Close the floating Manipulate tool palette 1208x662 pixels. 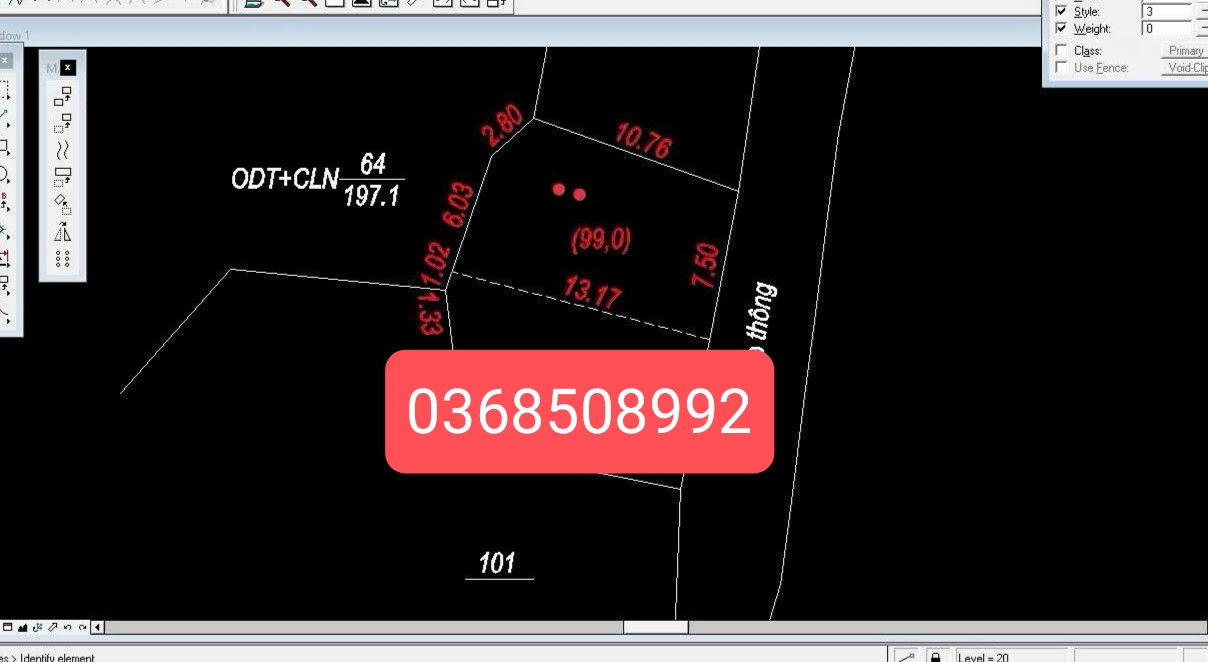[x=68, y=67]
